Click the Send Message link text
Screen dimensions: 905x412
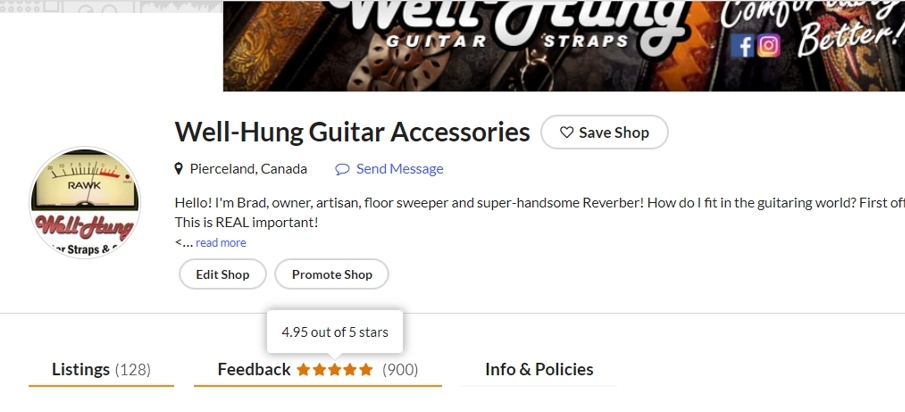pos(399,169)
